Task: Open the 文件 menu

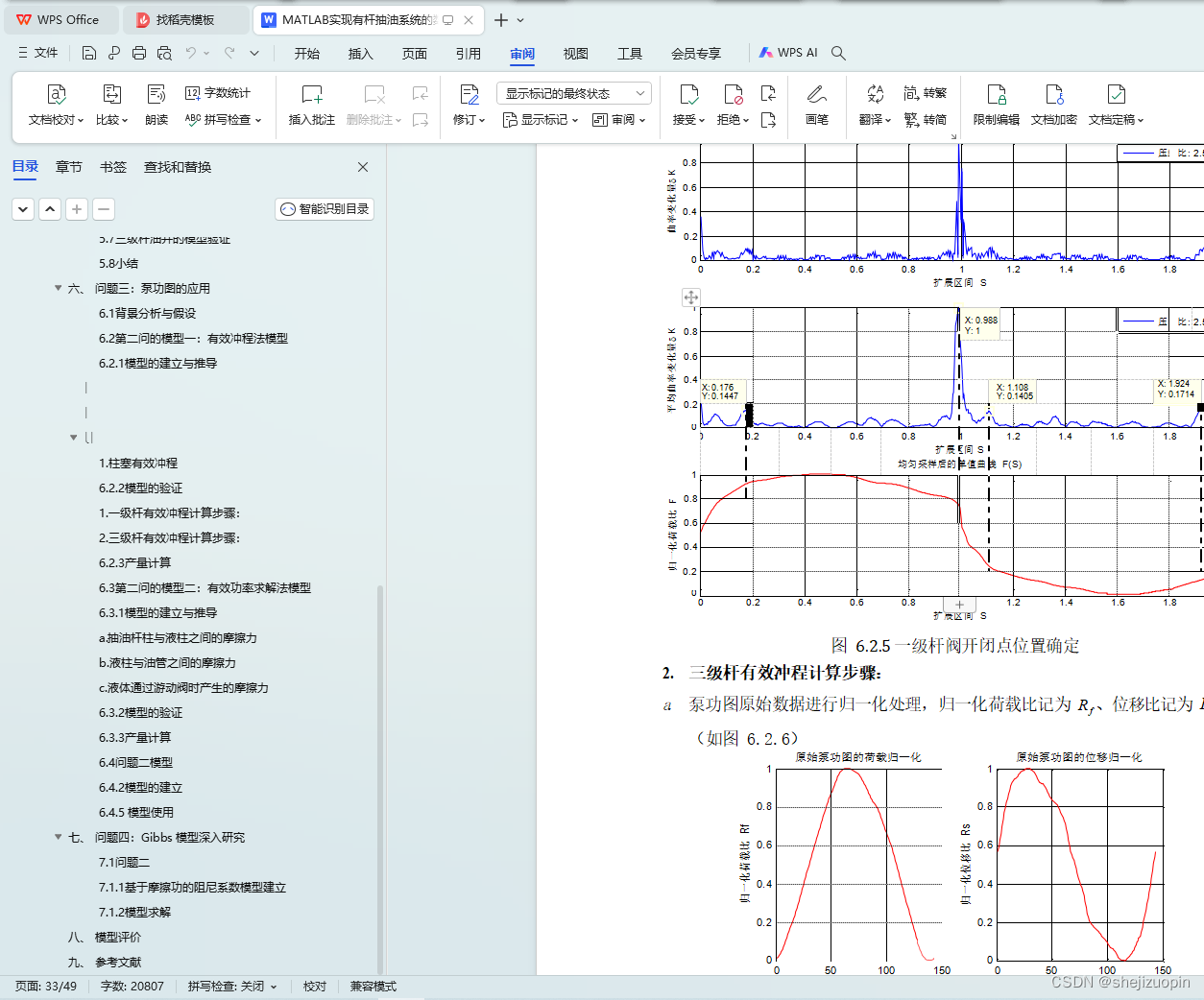Action: [37, 53]
